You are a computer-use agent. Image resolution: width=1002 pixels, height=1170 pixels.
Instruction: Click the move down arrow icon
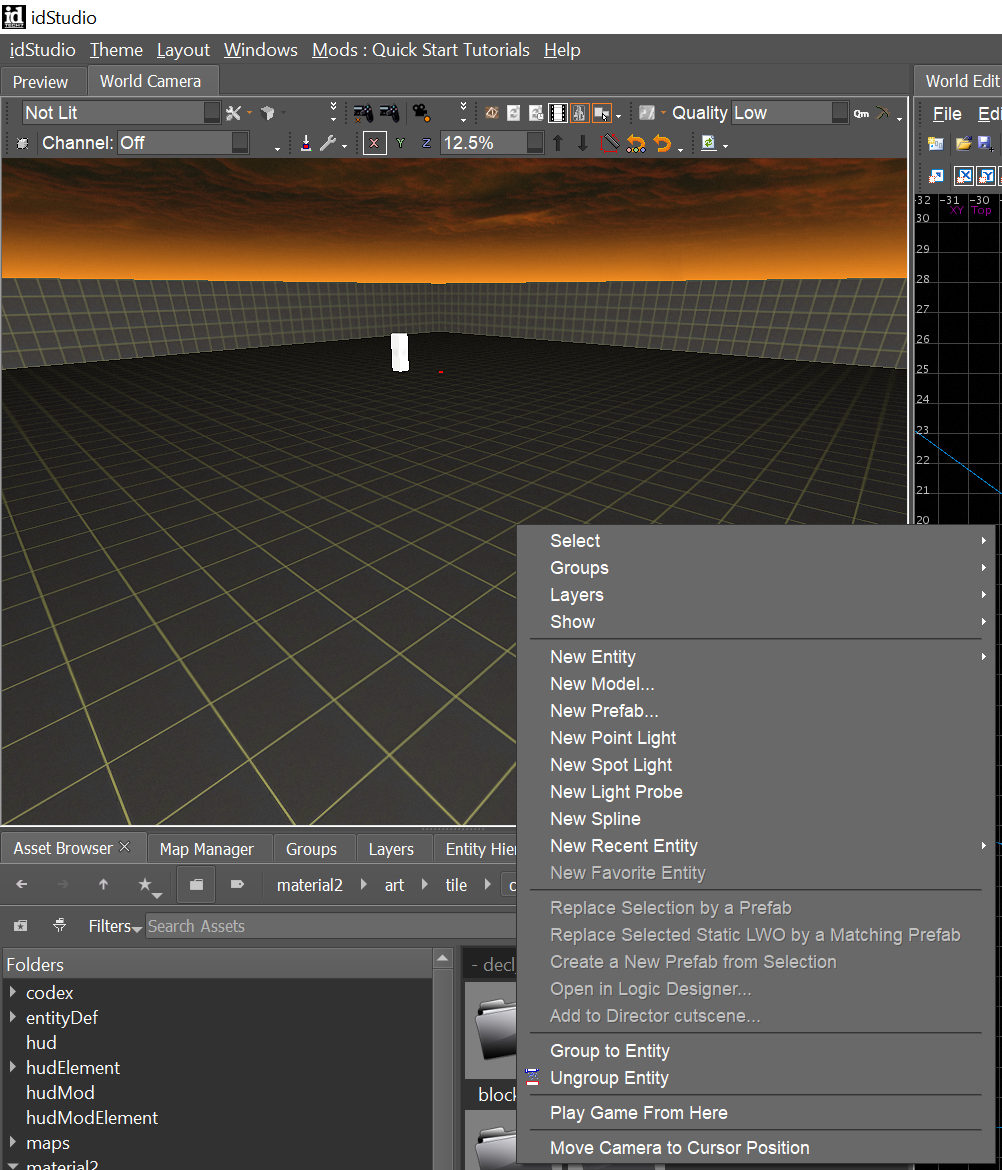tap(583, 143)
